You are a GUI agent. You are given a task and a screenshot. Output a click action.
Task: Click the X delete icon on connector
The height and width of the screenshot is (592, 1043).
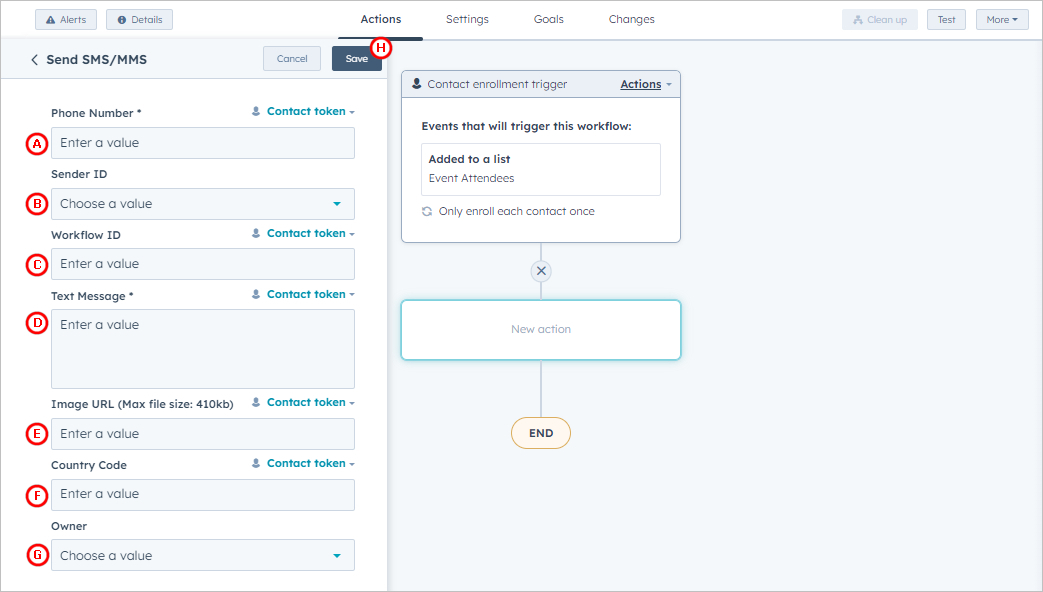tap(541, 271)
